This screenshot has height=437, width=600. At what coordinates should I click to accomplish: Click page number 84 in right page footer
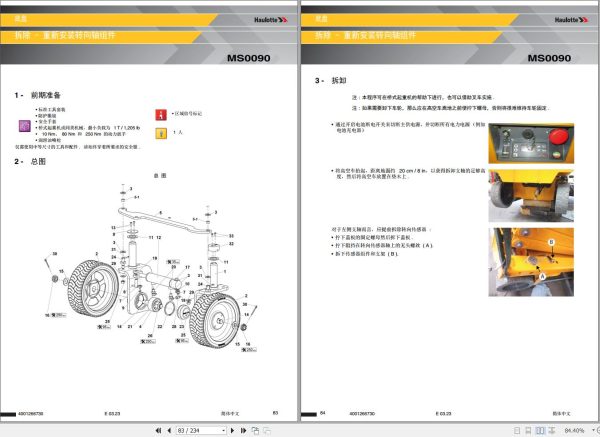click(323, 413)
